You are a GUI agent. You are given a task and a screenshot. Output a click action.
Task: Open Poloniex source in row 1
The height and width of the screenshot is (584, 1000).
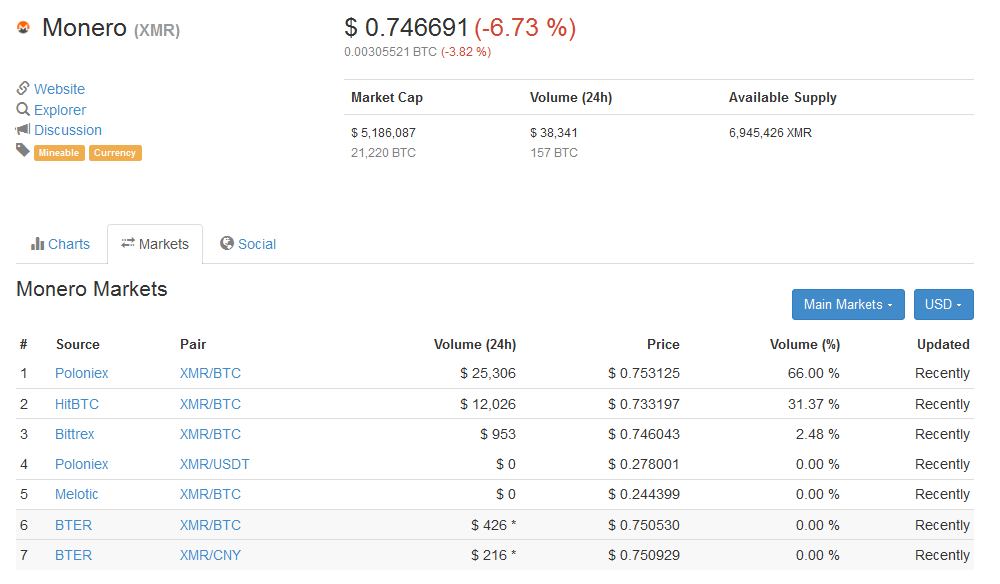tap(82, 373)
